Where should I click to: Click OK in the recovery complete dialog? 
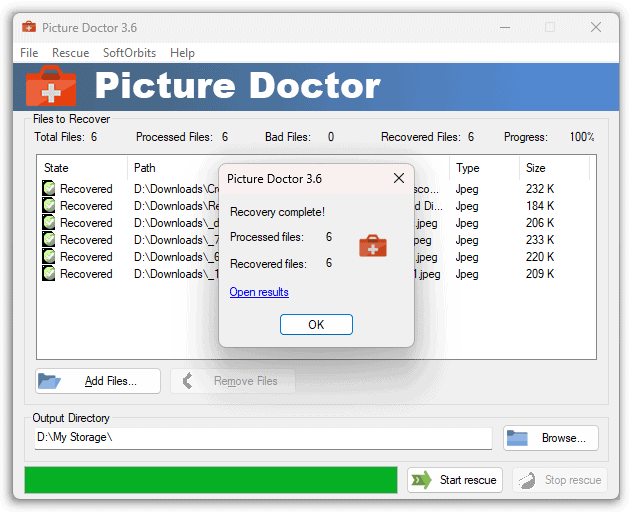(x=316, y=325)
